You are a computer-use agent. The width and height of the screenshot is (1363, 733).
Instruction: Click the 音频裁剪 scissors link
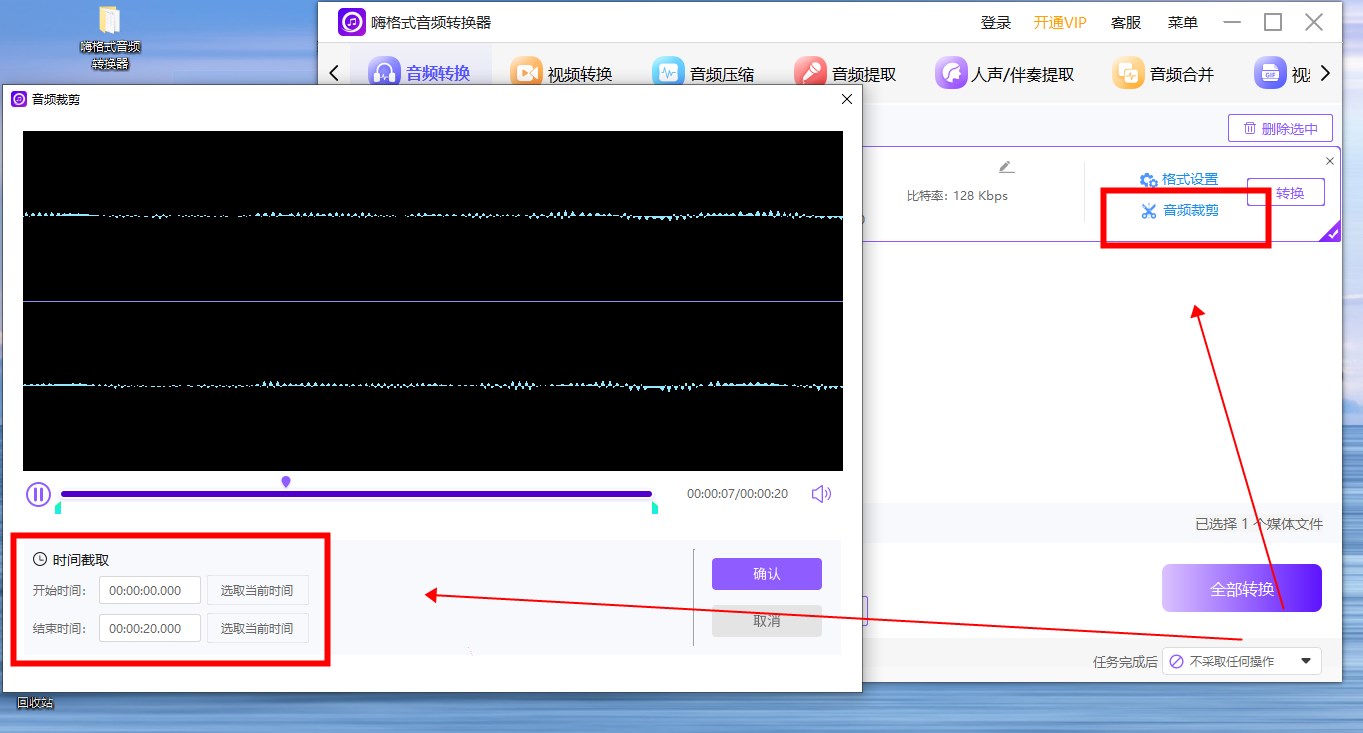tap(1179, 211)
